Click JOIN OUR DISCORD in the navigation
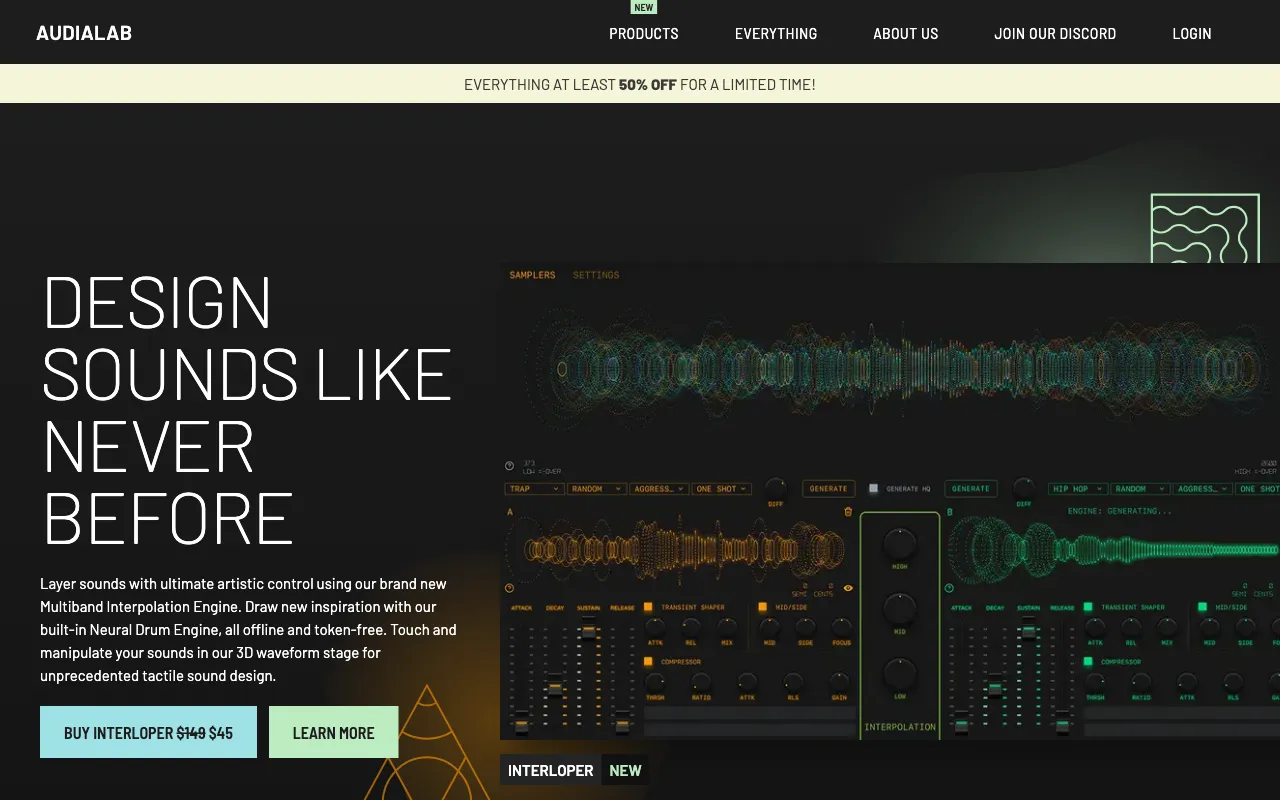This screenshot has height=800, width=1280. click(x=1055, y=33)
